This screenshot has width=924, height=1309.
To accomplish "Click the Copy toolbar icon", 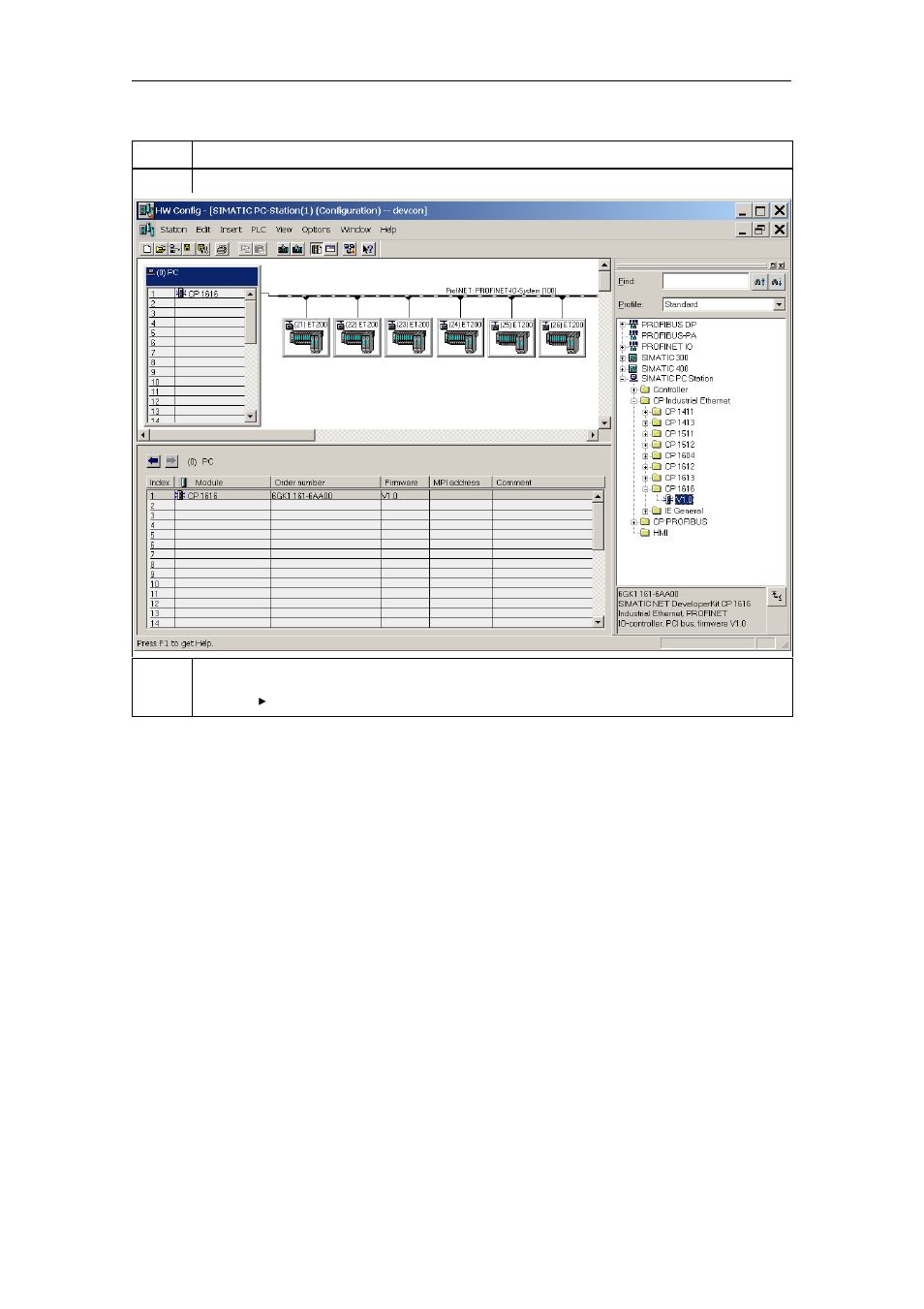I will point(245,249).
